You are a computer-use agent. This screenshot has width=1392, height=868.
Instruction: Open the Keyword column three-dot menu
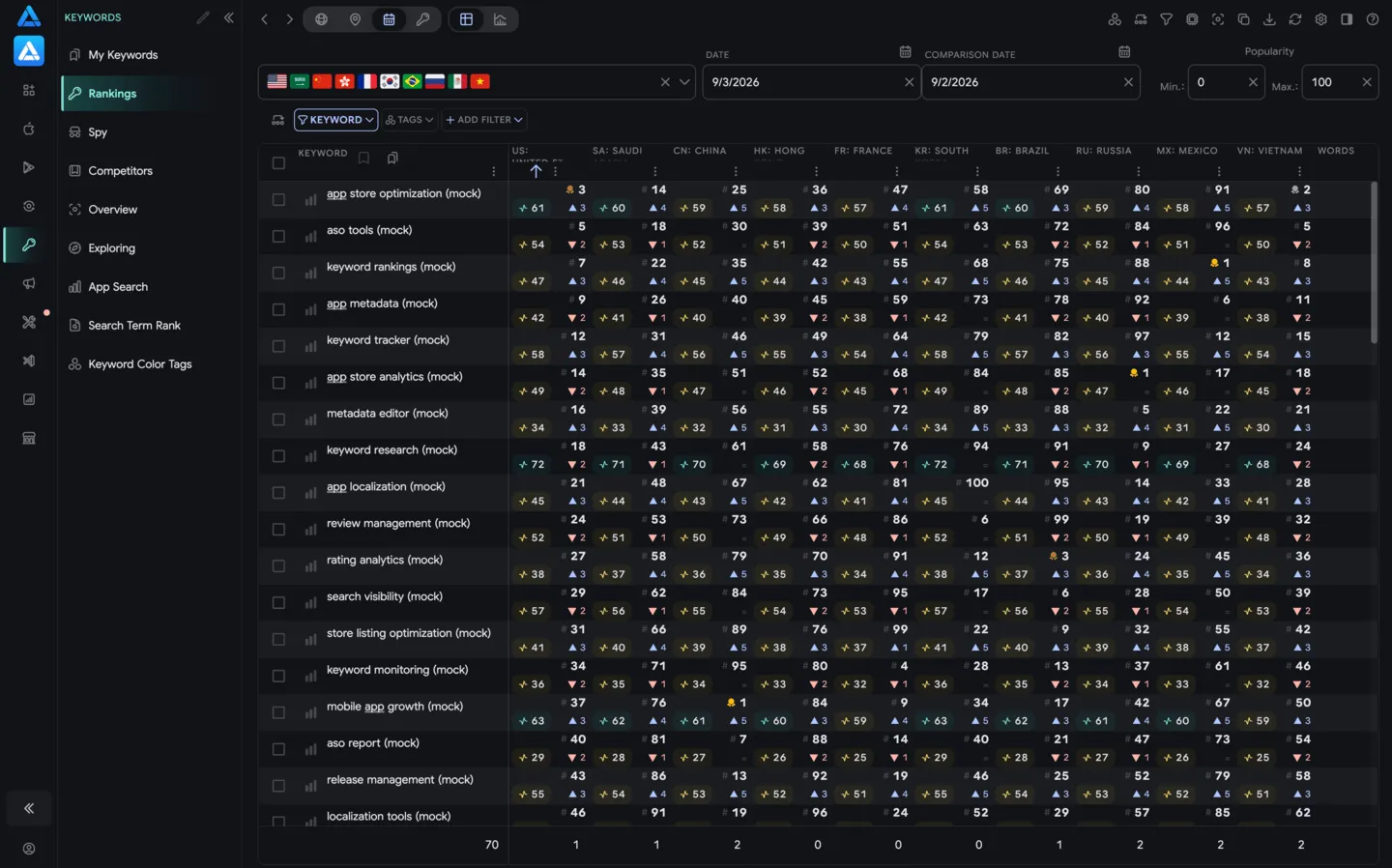pos(494,171)
